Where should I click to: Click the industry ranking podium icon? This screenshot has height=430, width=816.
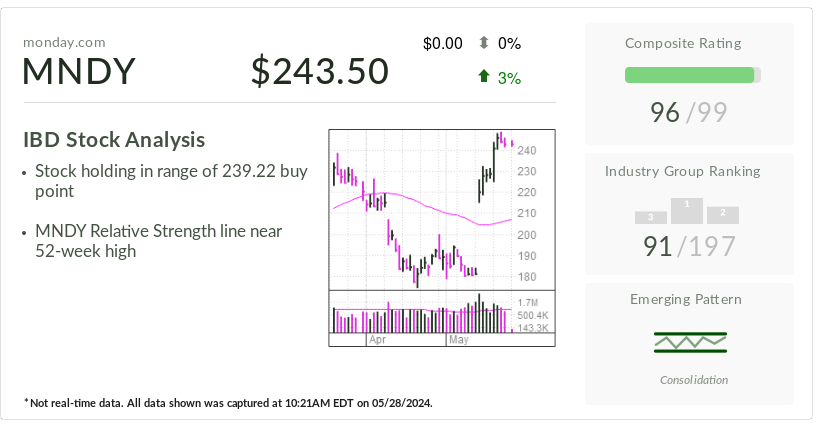[687, 211]
